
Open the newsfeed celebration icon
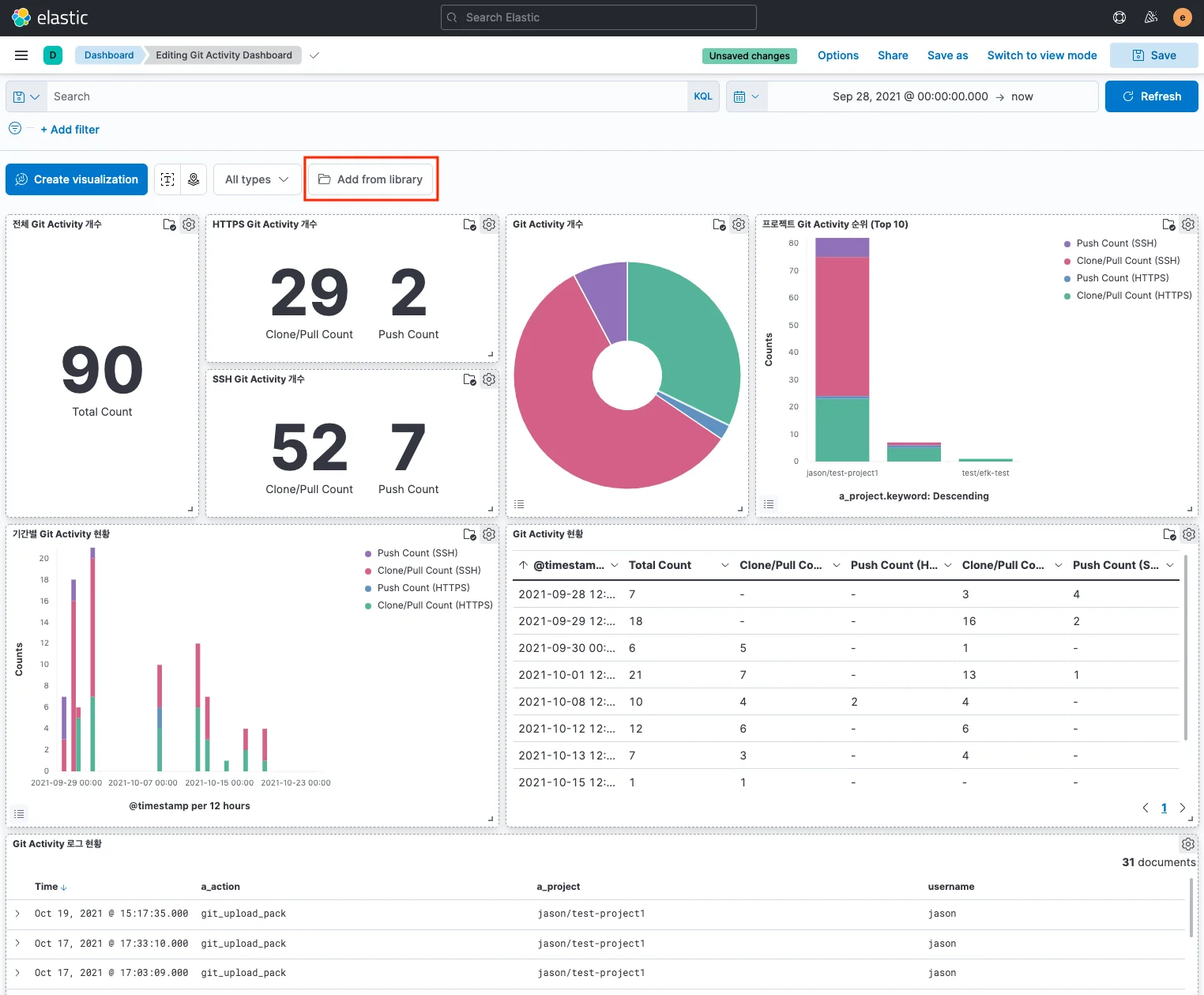[x=1151, y=17]
